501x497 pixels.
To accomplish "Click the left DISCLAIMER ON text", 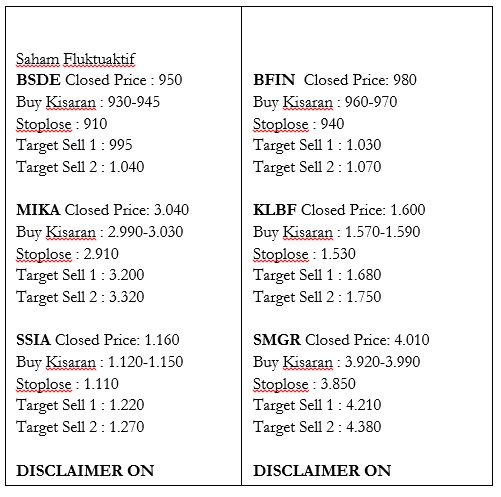I will click(85, 471).
